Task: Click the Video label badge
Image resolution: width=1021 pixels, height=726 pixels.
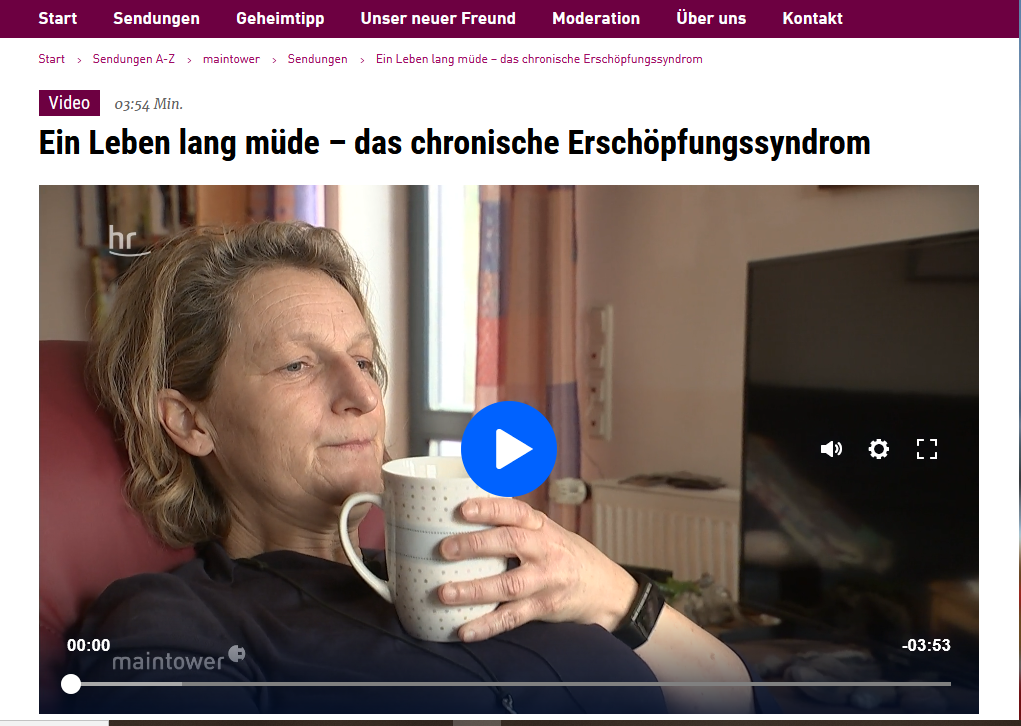Action: coord(69,103)
